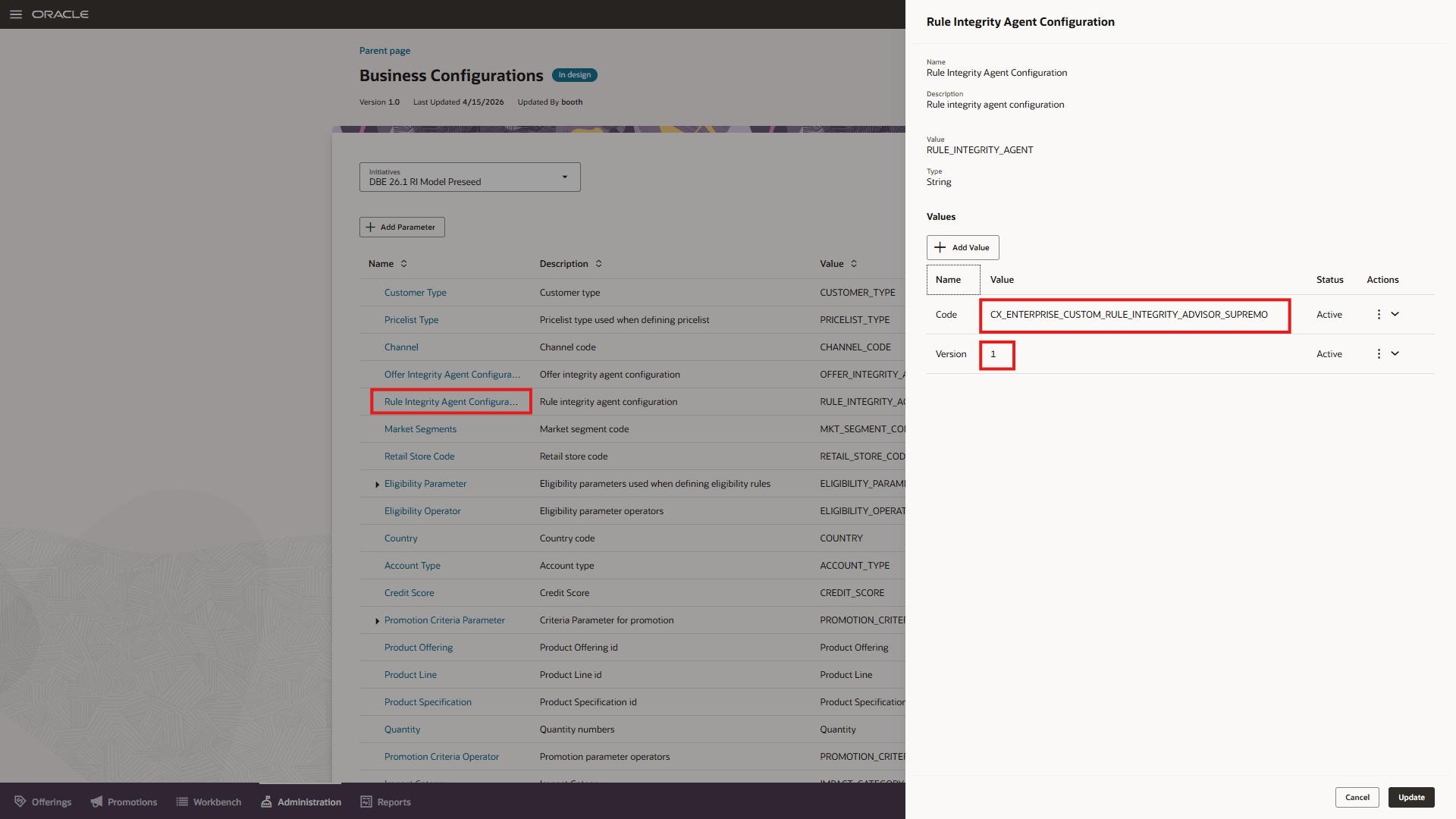Viewport: 1456px width, 819px height.
Task: Open Country parameter link
Action: (400, 538)
